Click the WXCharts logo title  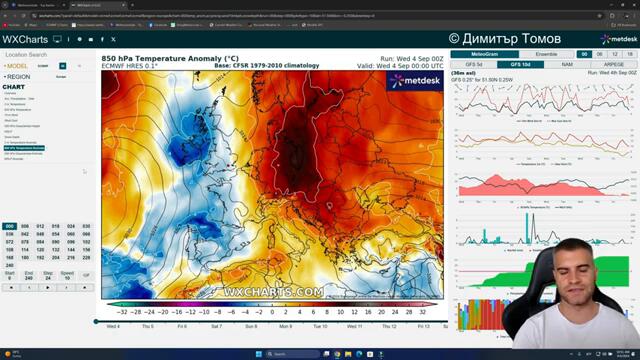25,39
